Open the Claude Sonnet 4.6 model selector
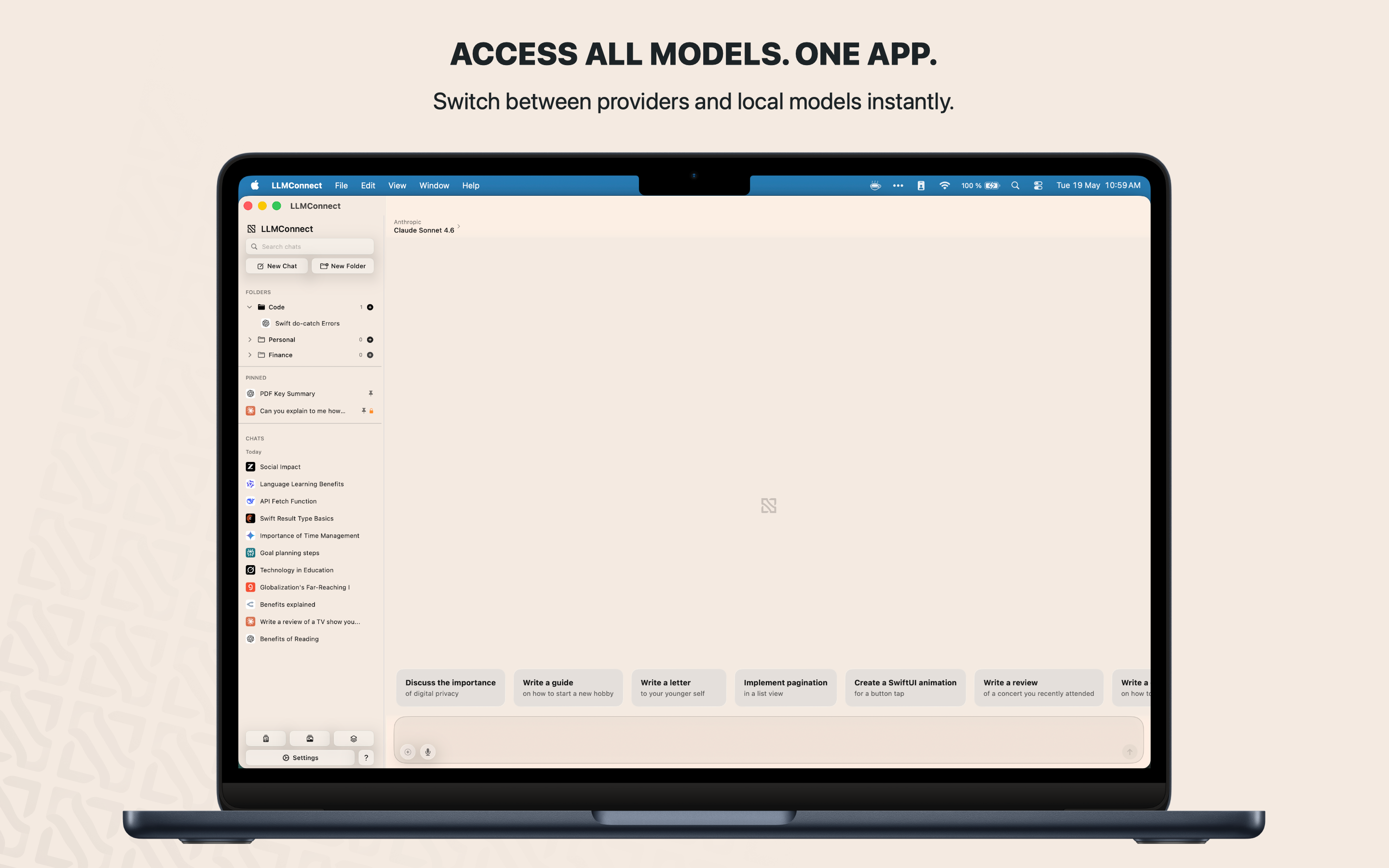This screenshot has width=1389, height=868. pos(427,226)
